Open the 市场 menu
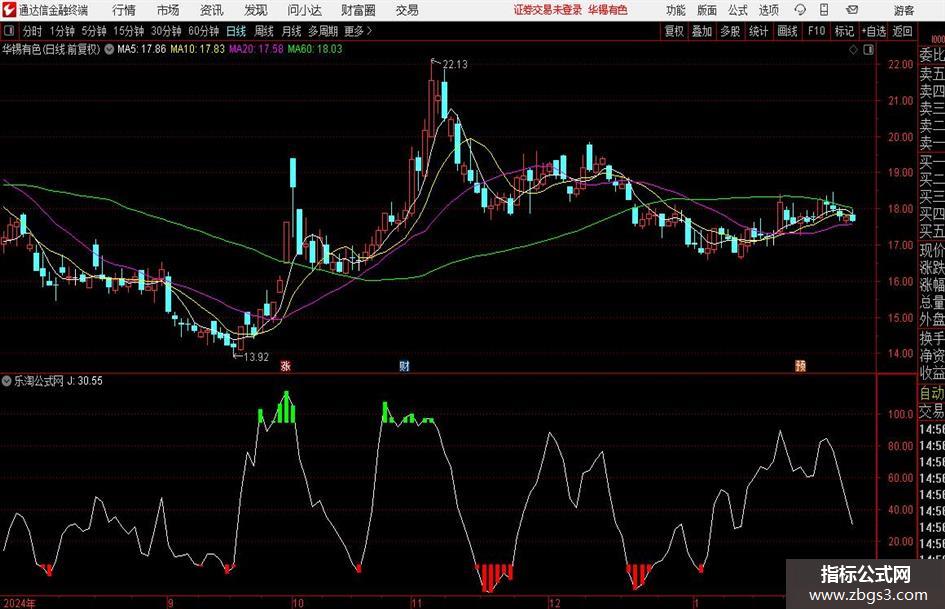 168,10
